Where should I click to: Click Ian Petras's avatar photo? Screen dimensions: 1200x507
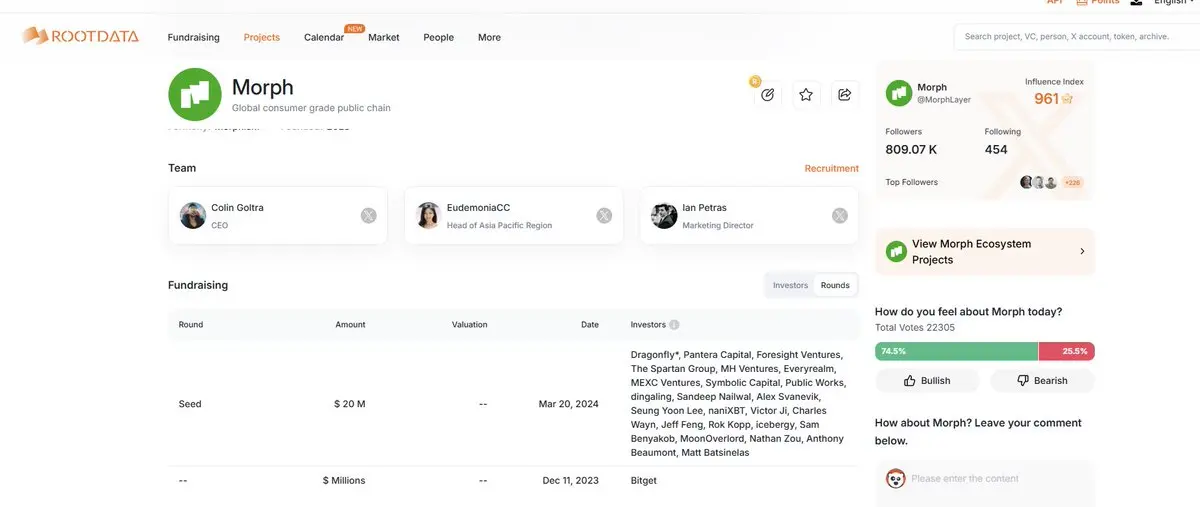point(664,215)
